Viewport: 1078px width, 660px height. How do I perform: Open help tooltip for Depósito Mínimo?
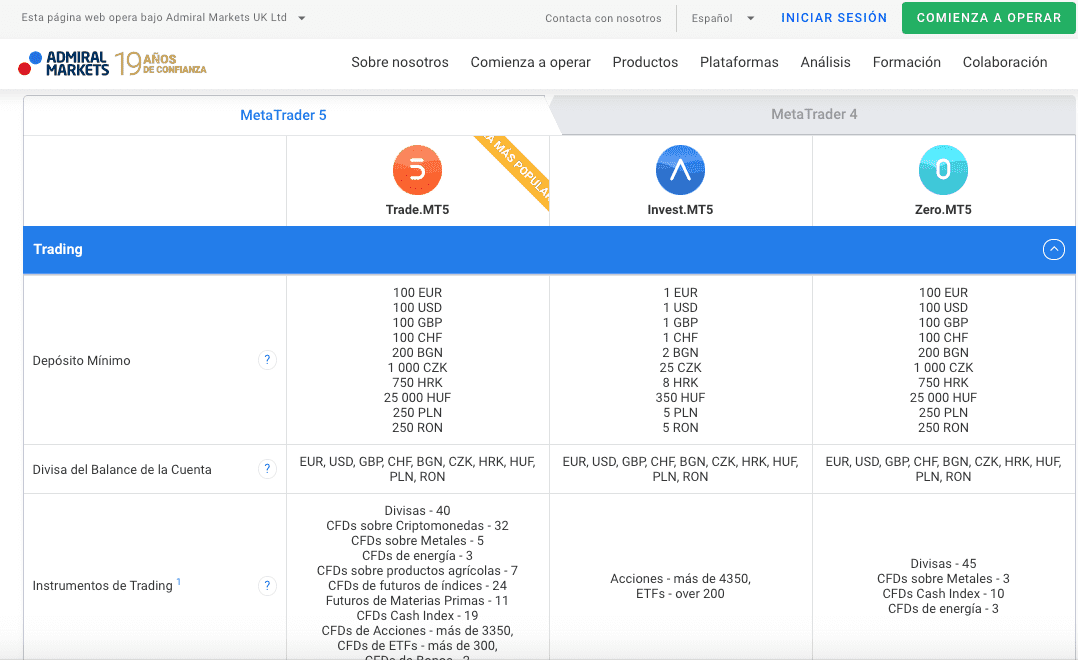(267, 360)
